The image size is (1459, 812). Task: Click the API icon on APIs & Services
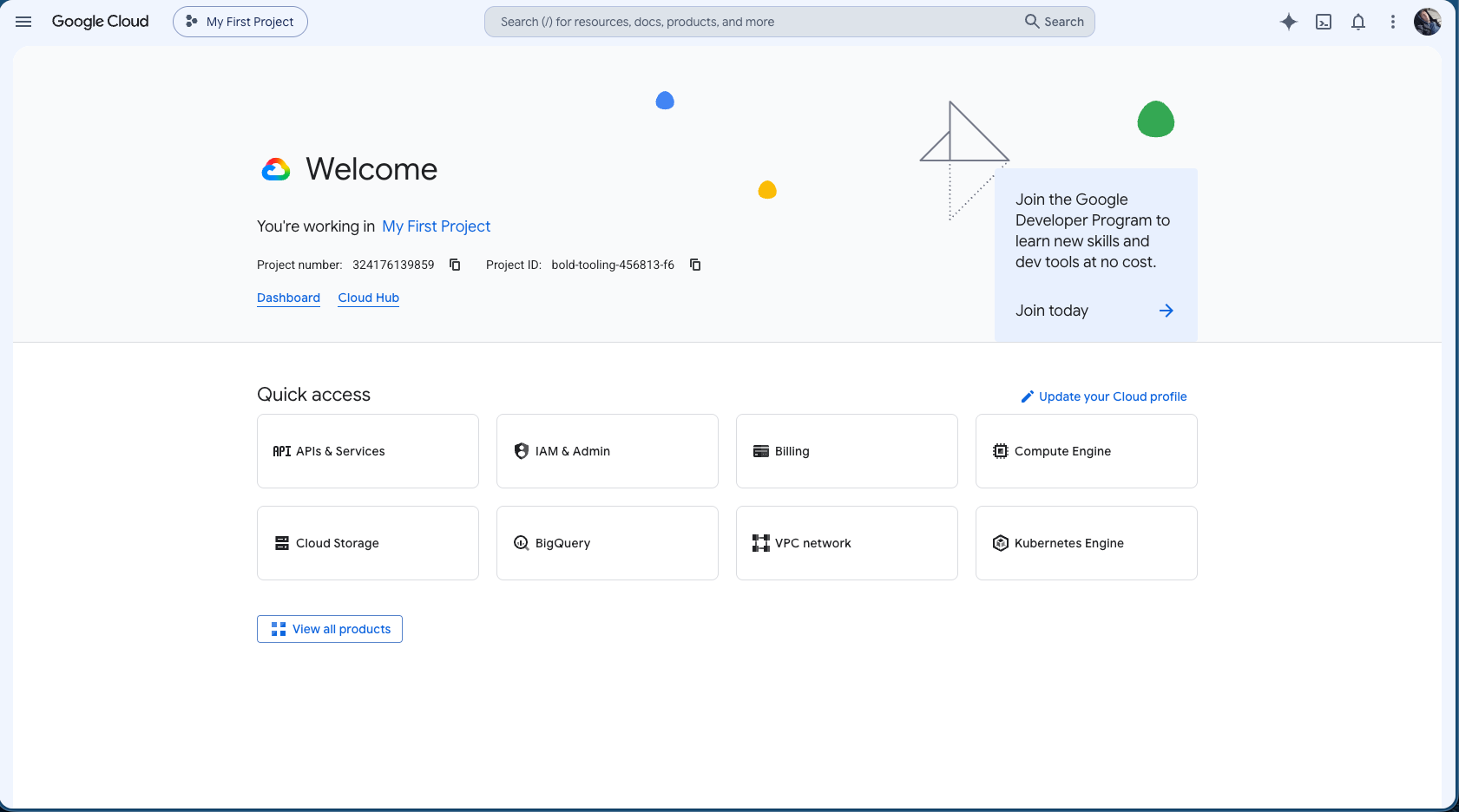[x=282, y=451]
